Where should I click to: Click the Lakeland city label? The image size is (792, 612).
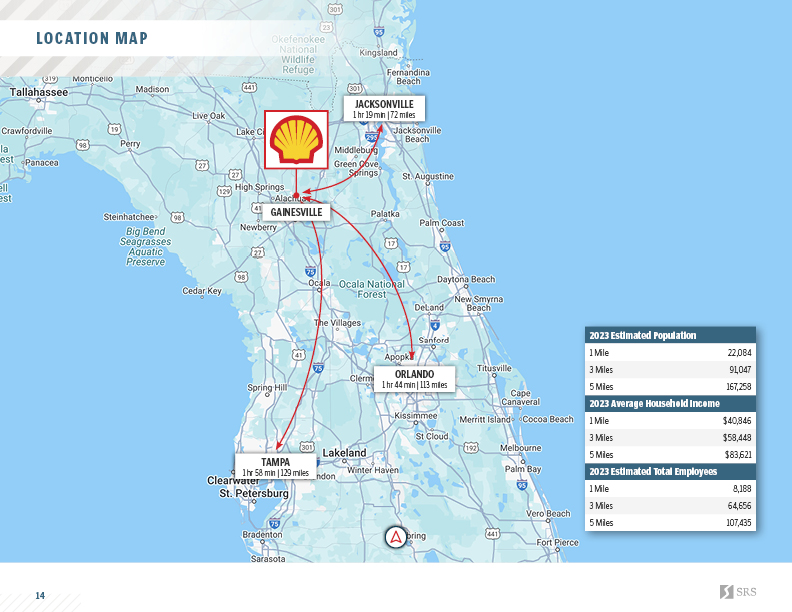(344, 453)
